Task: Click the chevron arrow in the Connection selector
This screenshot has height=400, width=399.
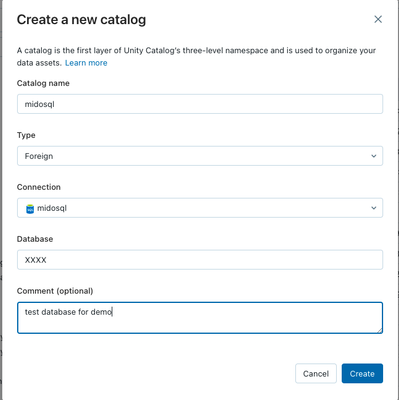Action: coord(374,208)
